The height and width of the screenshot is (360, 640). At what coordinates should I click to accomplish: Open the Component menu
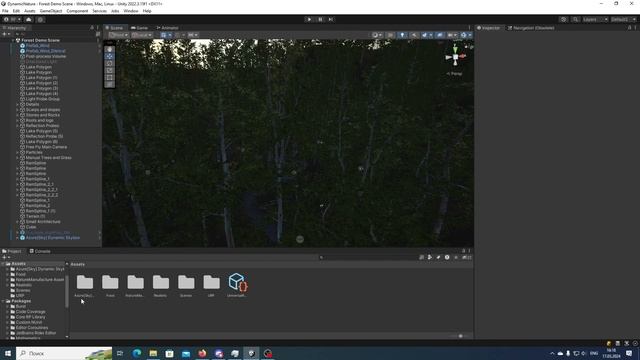point(77,11)
